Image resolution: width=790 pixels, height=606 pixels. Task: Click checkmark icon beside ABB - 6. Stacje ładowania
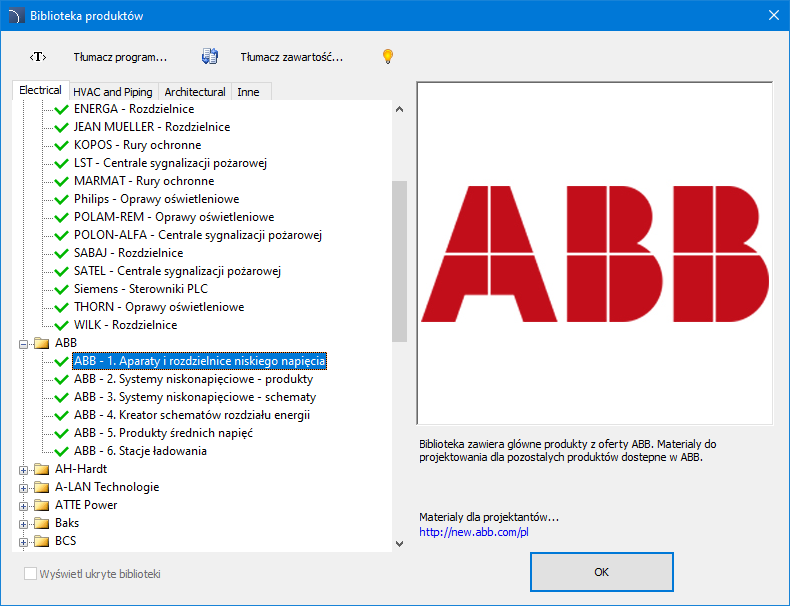coord(62,451)
